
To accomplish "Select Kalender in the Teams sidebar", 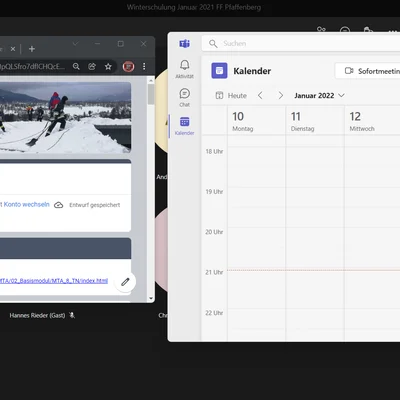I will [184, 126].
